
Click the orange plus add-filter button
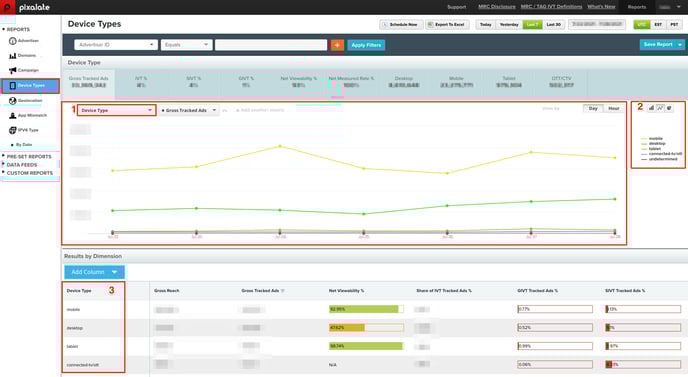[337, 45]
